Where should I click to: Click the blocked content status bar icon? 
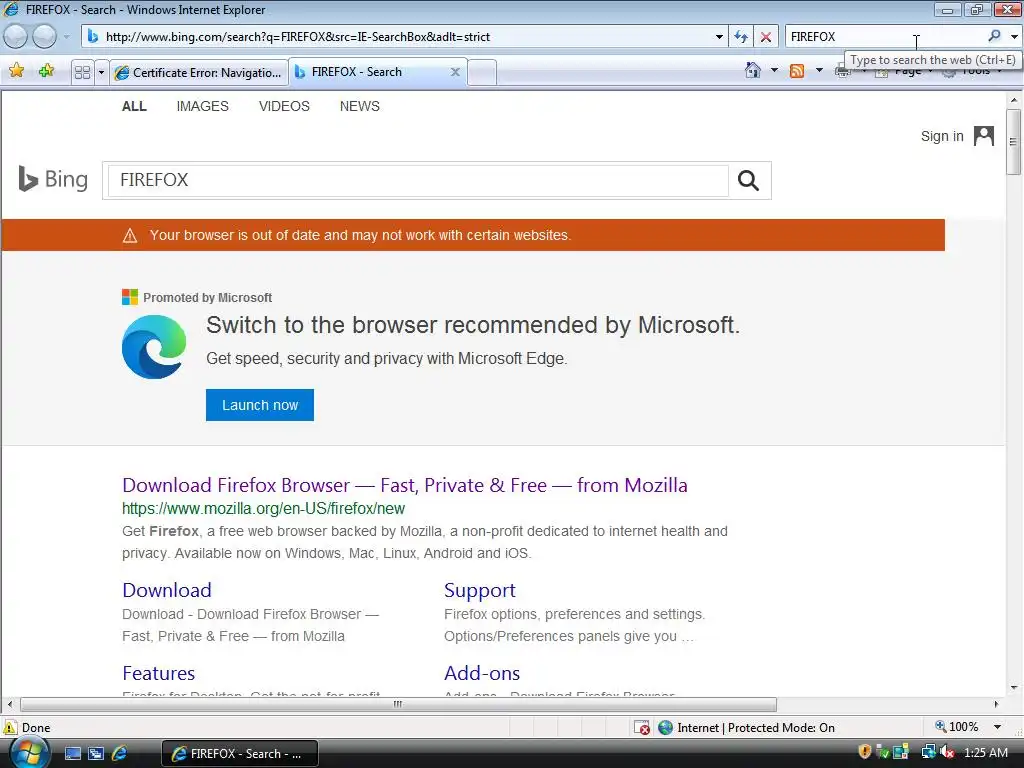(x=643, y=728)
